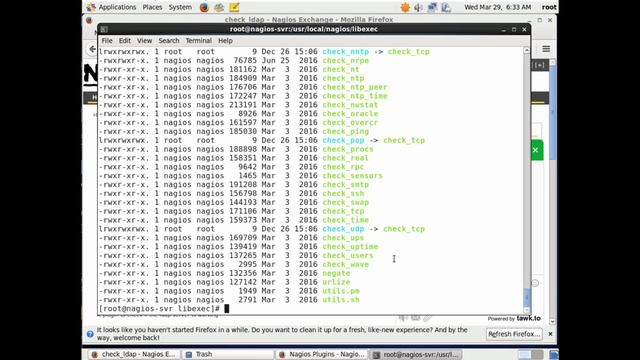The image size is (640, 360).
Task: Click the [+] expand button in Firefox page
Action: [x=540, y=65]
